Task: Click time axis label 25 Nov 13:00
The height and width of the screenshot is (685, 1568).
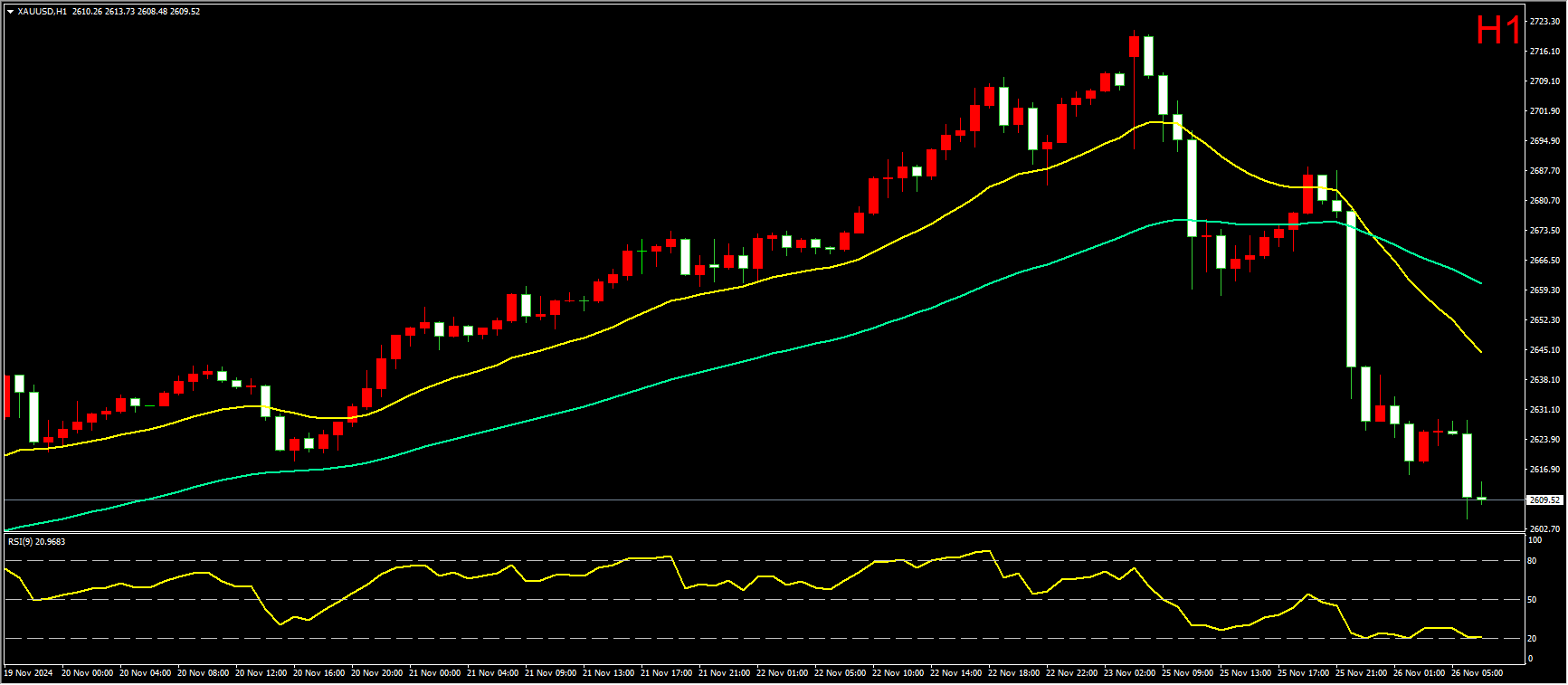Action: [x=1245, y=673]
